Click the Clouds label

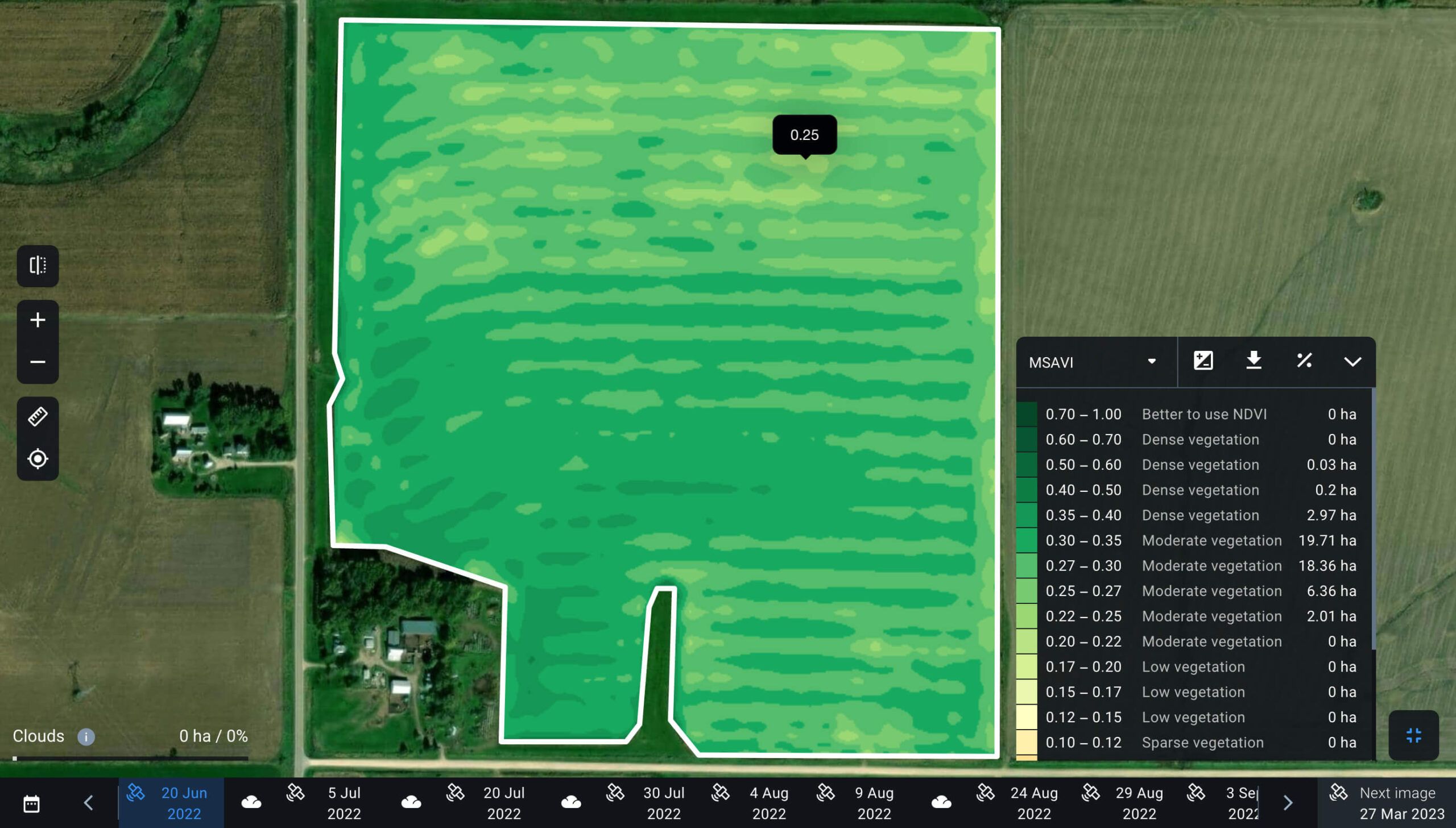tap(39, 736)
